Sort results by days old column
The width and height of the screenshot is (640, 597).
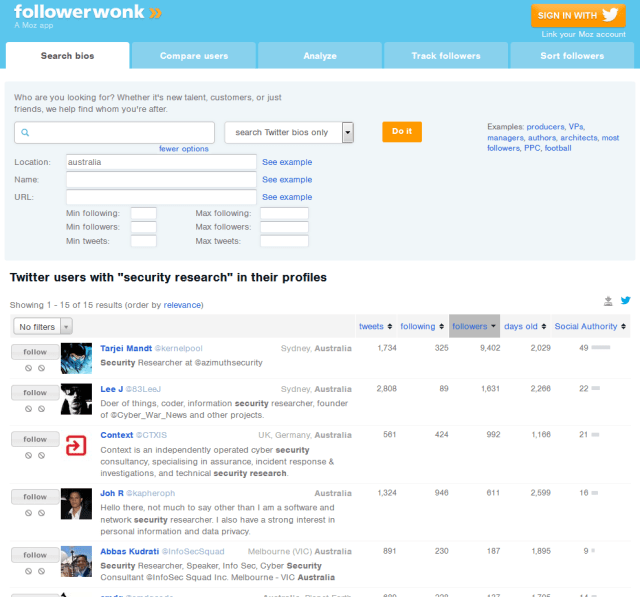[525, 326]
